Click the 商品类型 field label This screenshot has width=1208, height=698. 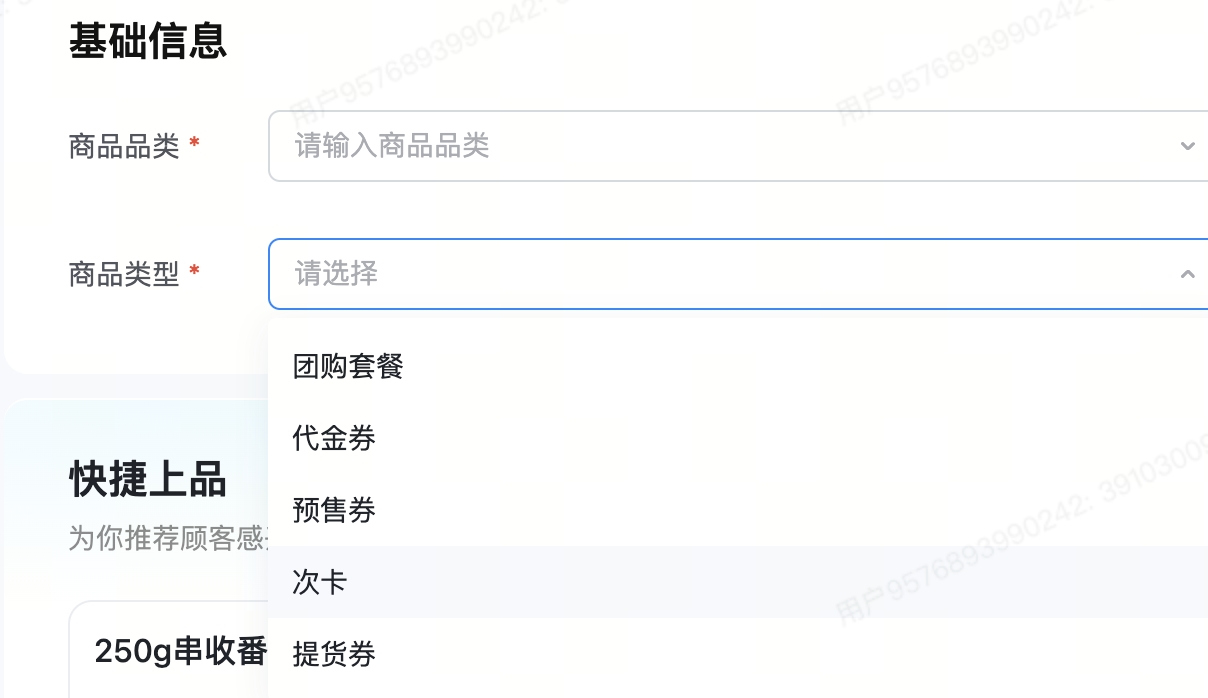[x=124, y=273]
